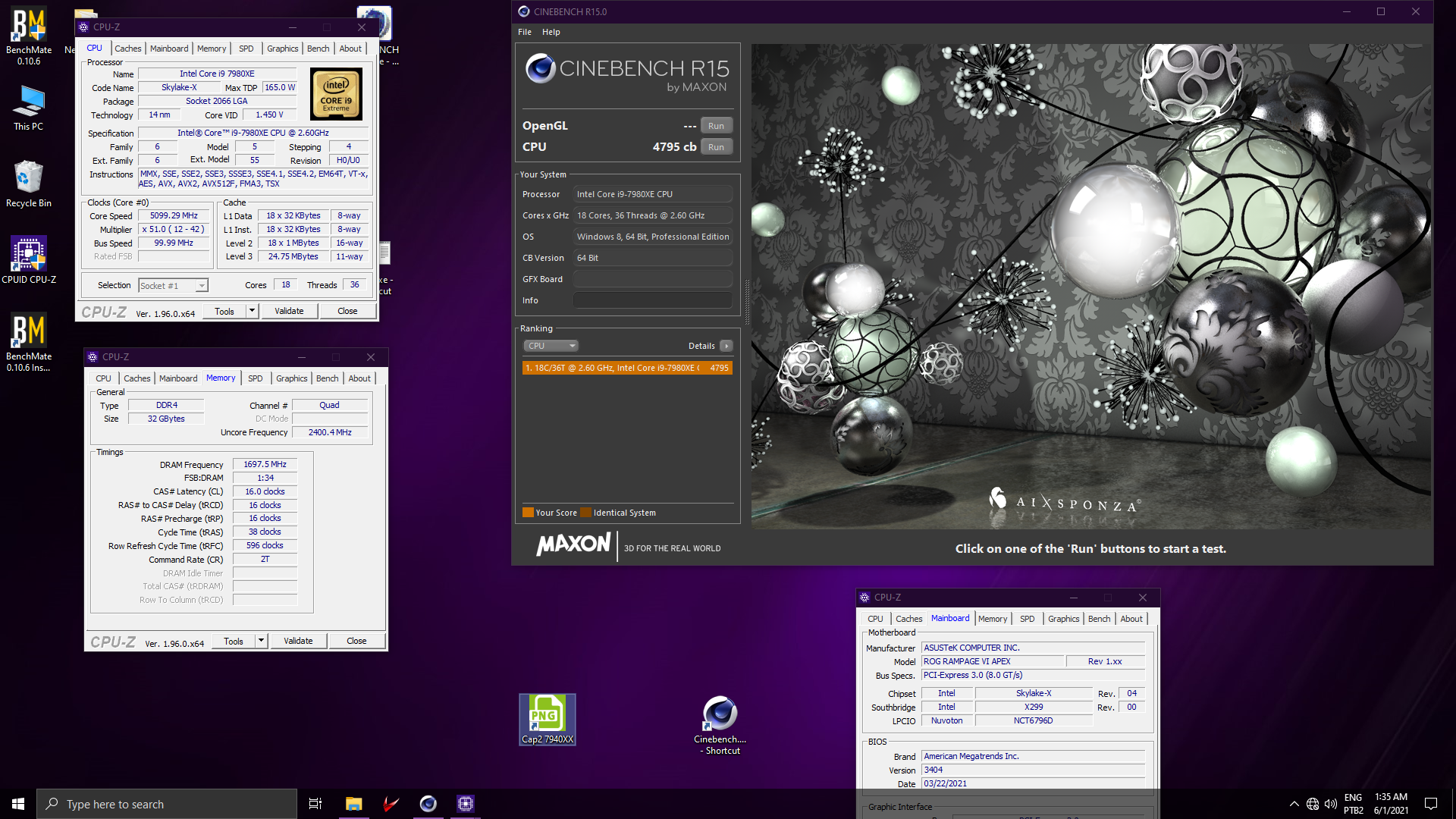This screenshot has width=1456, height=819.
Task: Expand Tools dropdown arrow in top CPU-Z
Action: coord(253,311)
